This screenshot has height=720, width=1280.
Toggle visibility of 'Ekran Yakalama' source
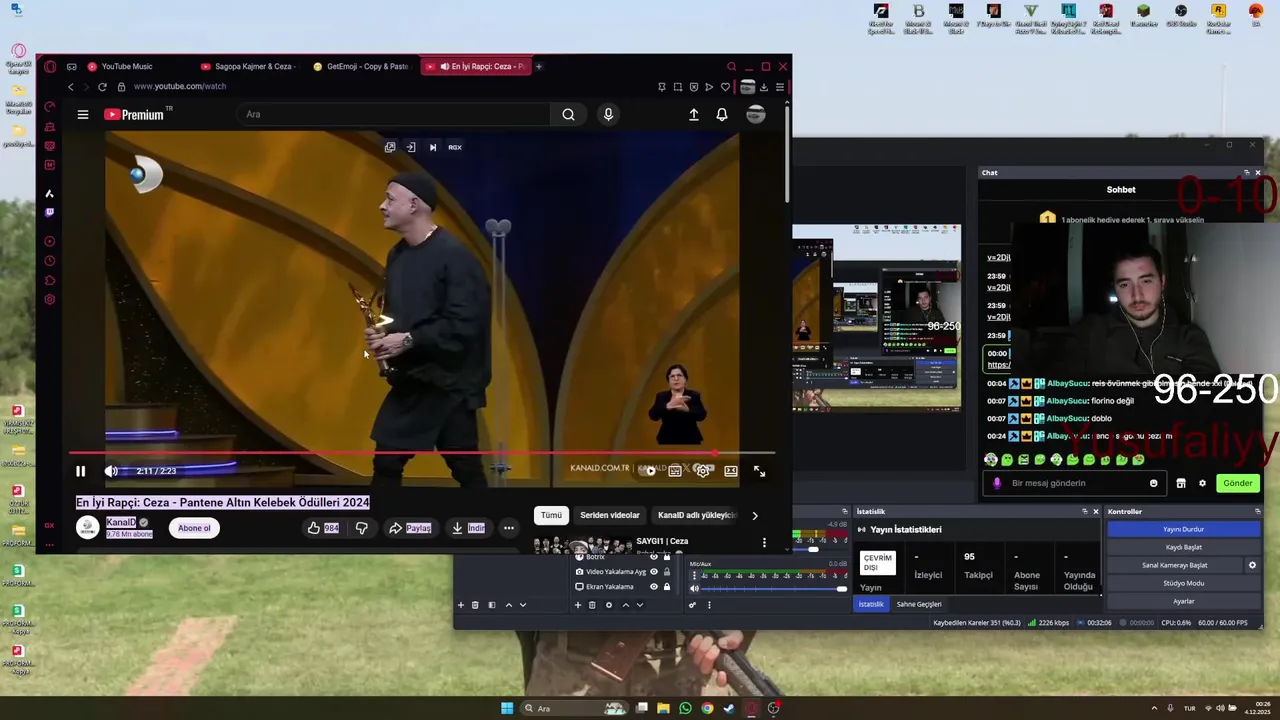click(654, 587)
